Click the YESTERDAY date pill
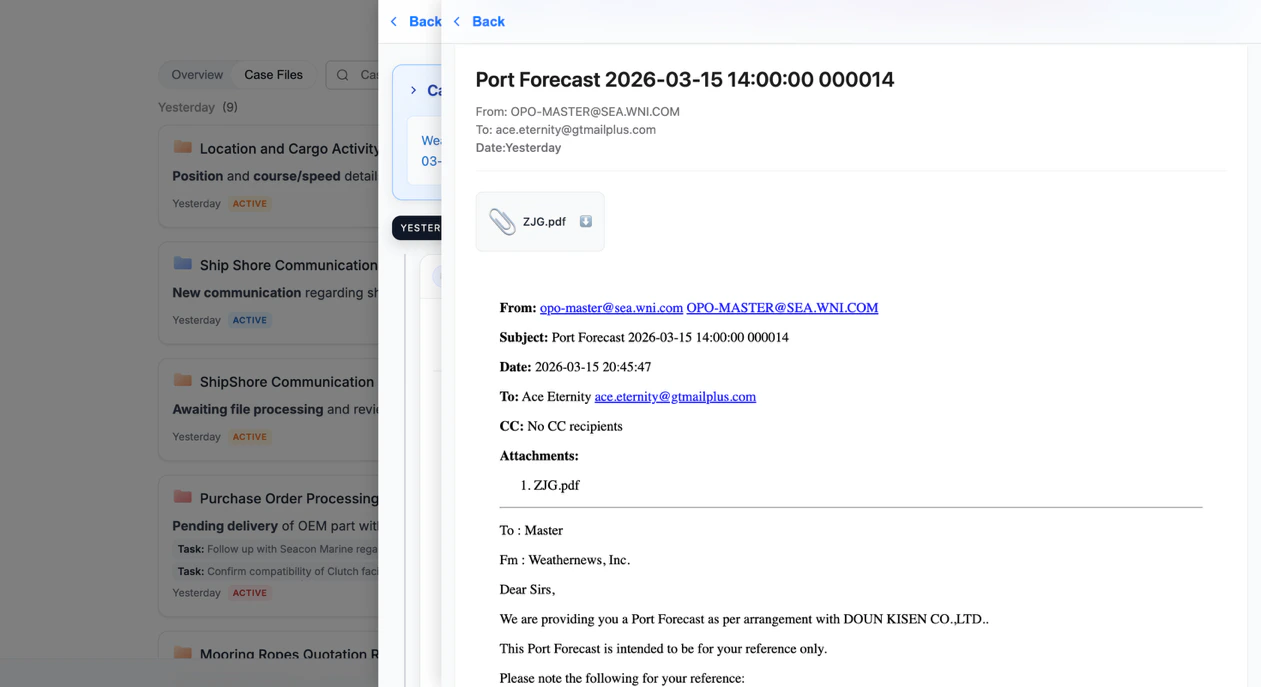This screenshot has height=687, width=1261. click(419, 227)
